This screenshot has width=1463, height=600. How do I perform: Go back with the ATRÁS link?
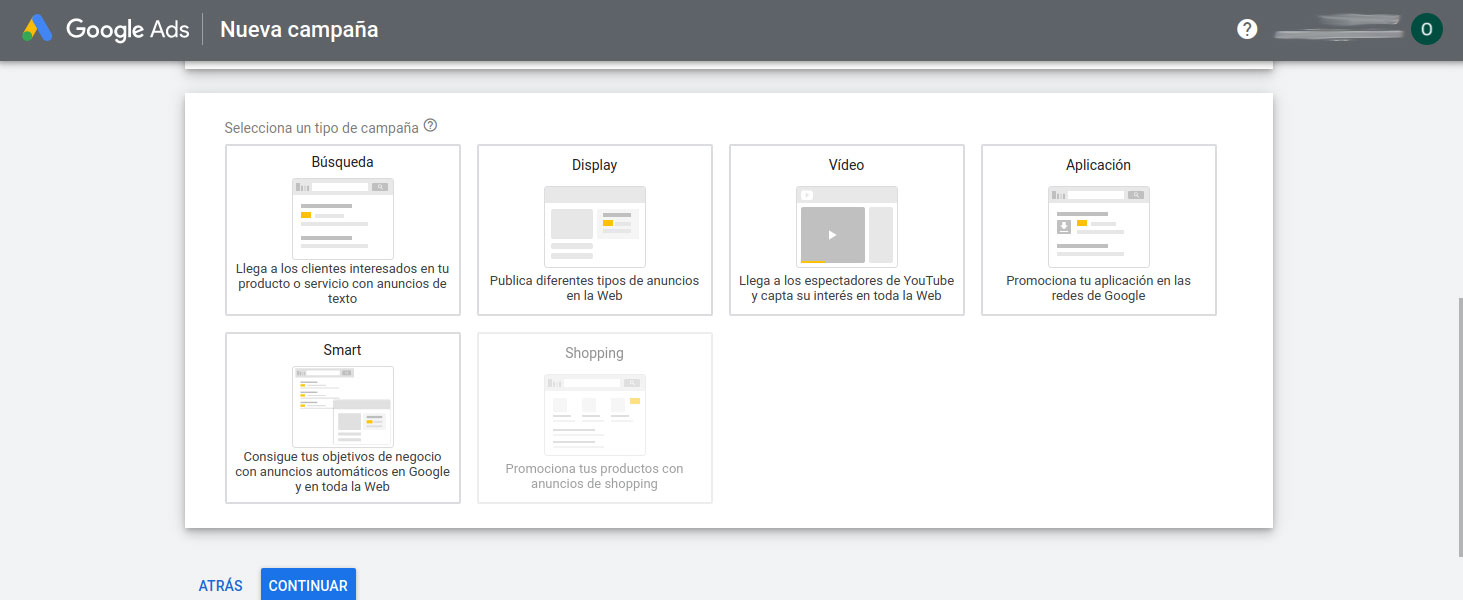[x=221, y=586]
